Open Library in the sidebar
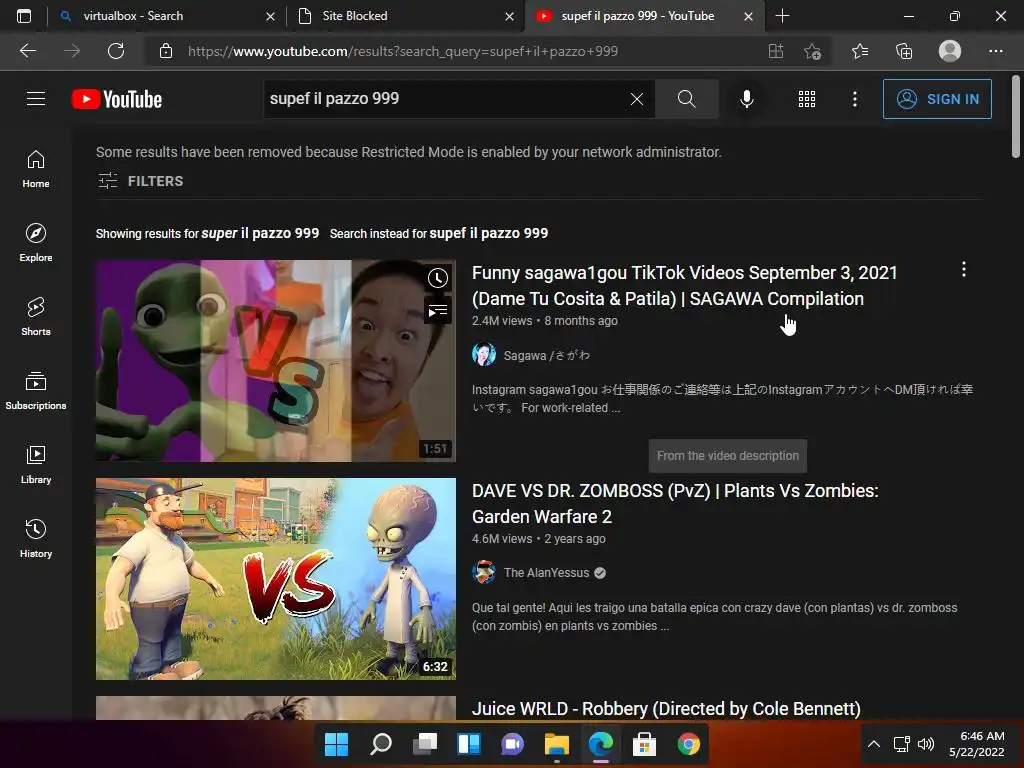 [x=36, y=464]
